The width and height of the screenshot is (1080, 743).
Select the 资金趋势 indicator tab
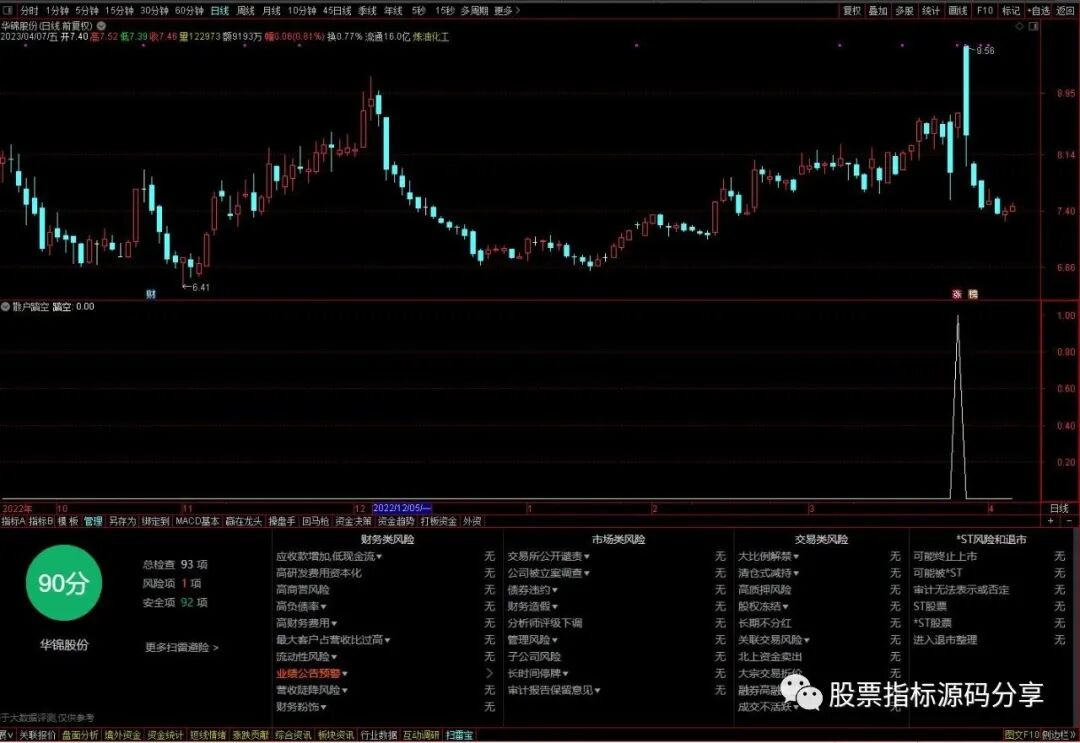(396, 521)
